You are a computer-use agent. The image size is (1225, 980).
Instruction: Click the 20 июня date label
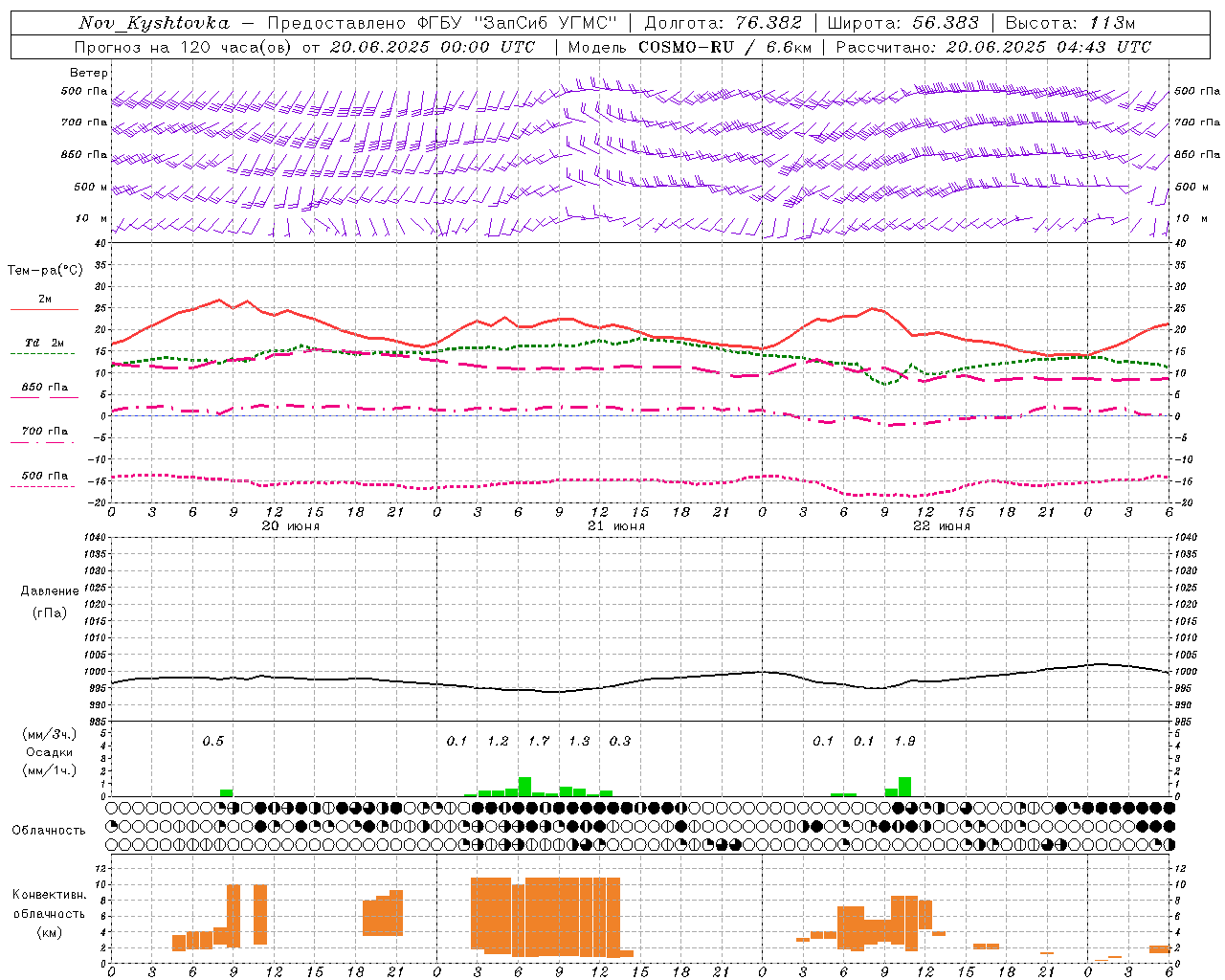coord(290,525)
